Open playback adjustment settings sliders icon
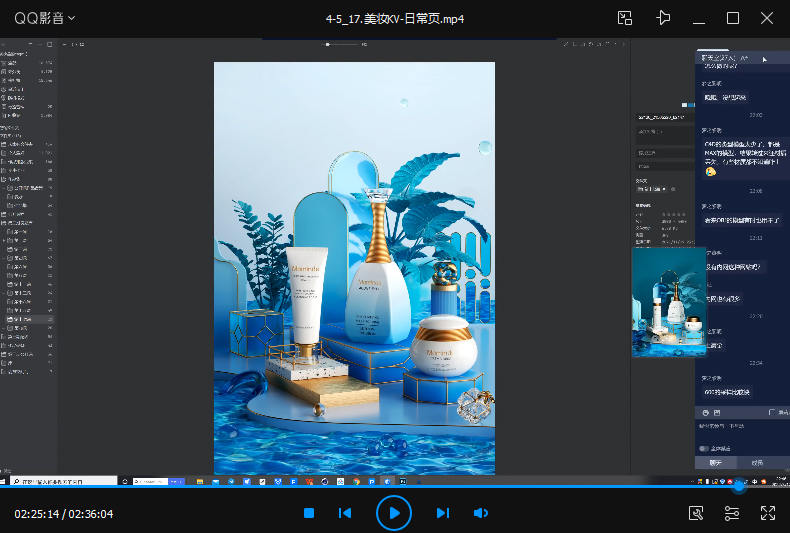790x533 pixels. [732, 513]
